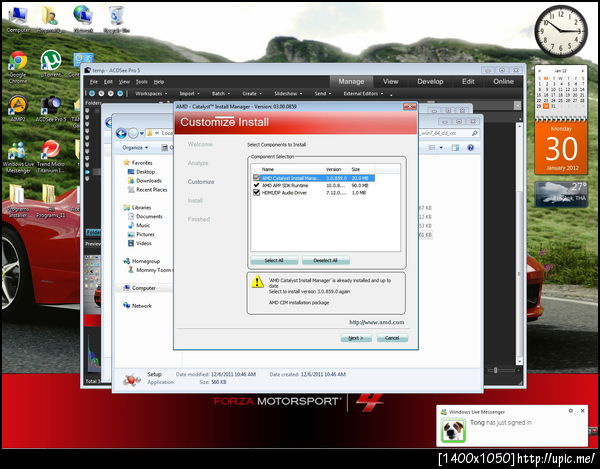The image size is (600, 469).
Task: Open the ACDSee Create dropdown
Action: 252,93
